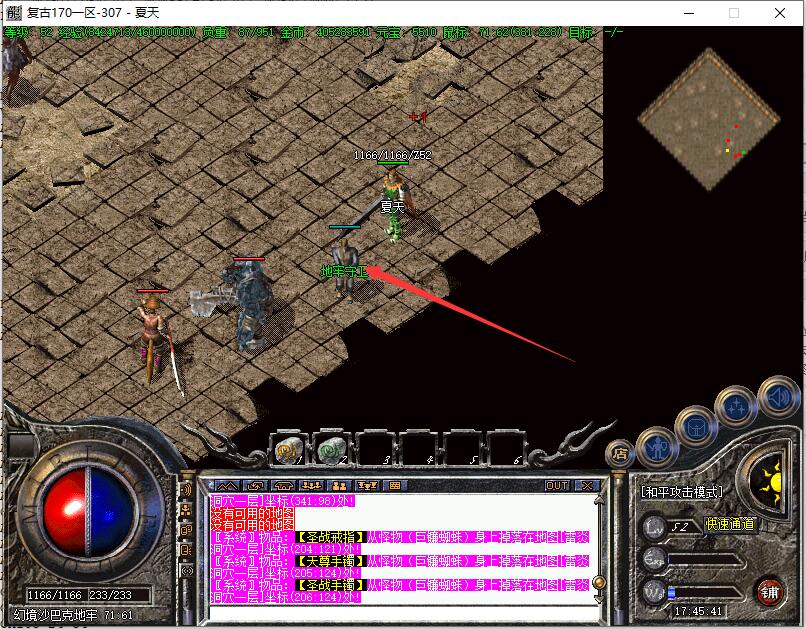Click the coordinate message (205:124) in chat
This screenshot has height=629, width=806.
point(285,572)
